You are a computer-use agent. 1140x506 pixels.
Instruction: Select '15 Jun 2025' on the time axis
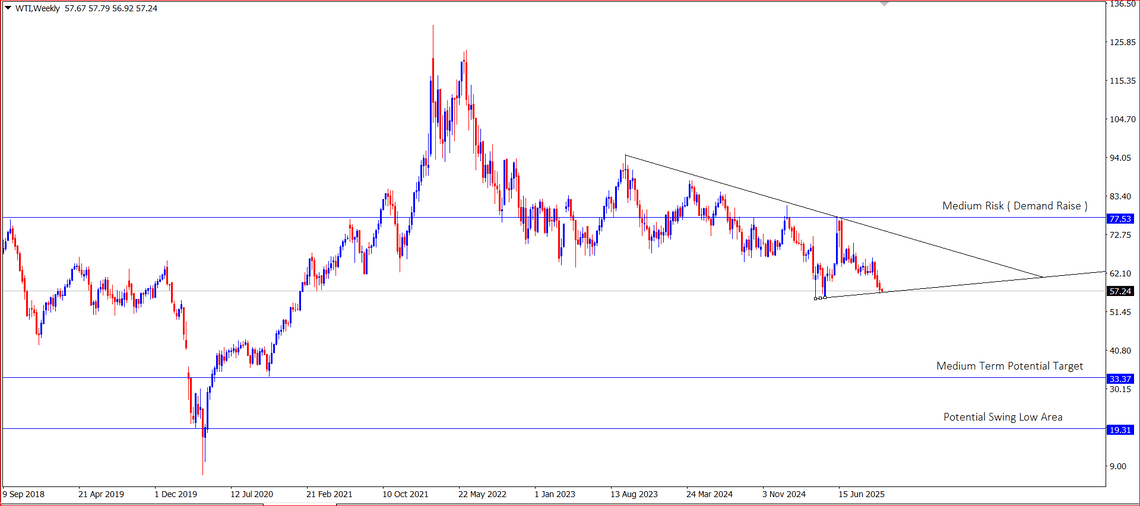[x=862, y=494]
